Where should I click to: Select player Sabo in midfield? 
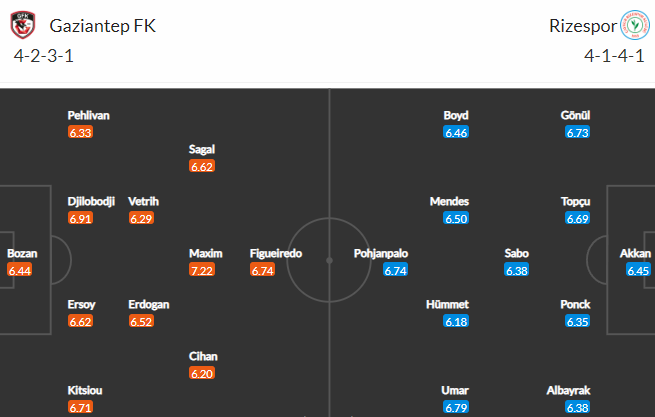[516, 253]
